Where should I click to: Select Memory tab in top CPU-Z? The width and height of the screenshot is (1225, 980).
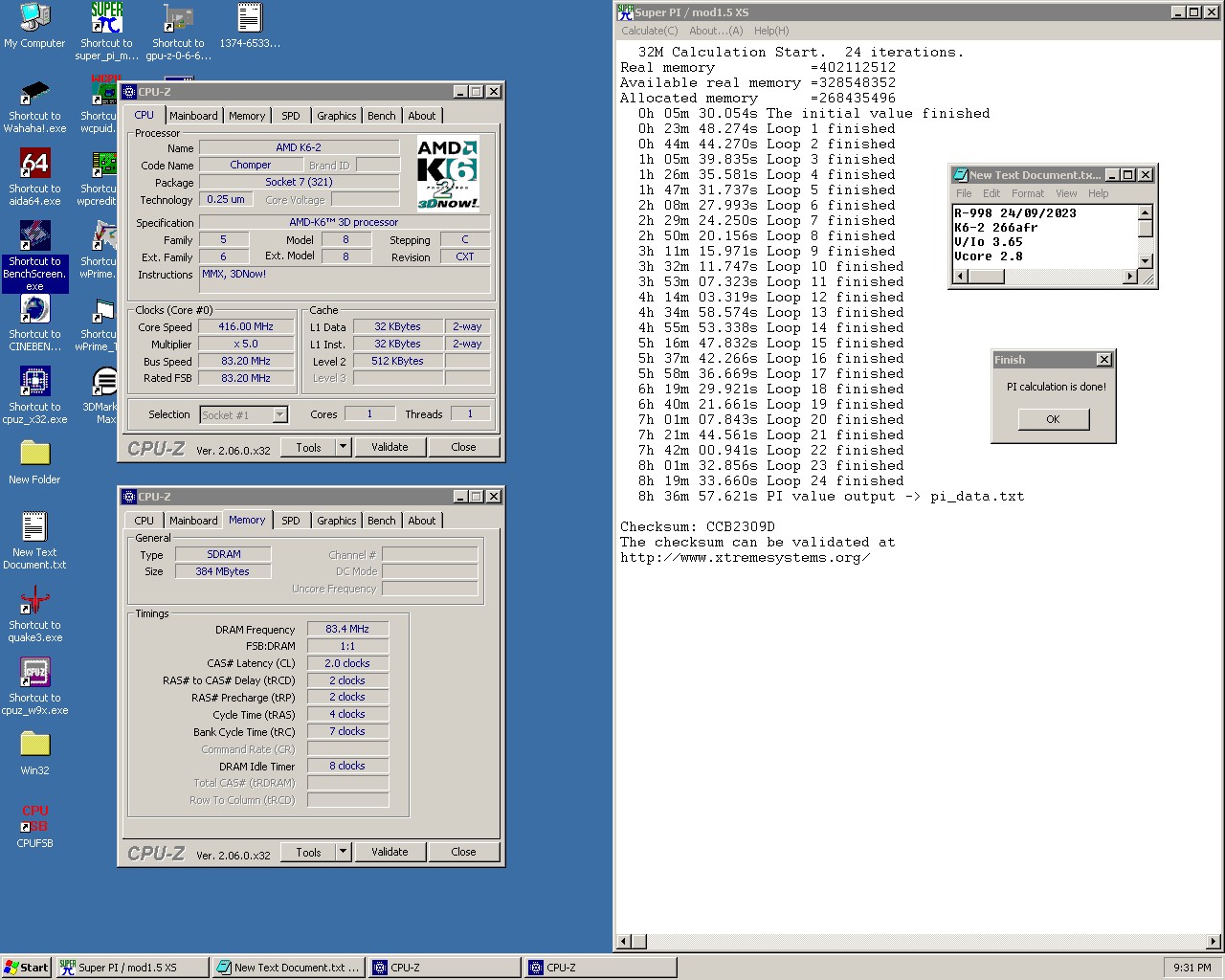point(247,116)
